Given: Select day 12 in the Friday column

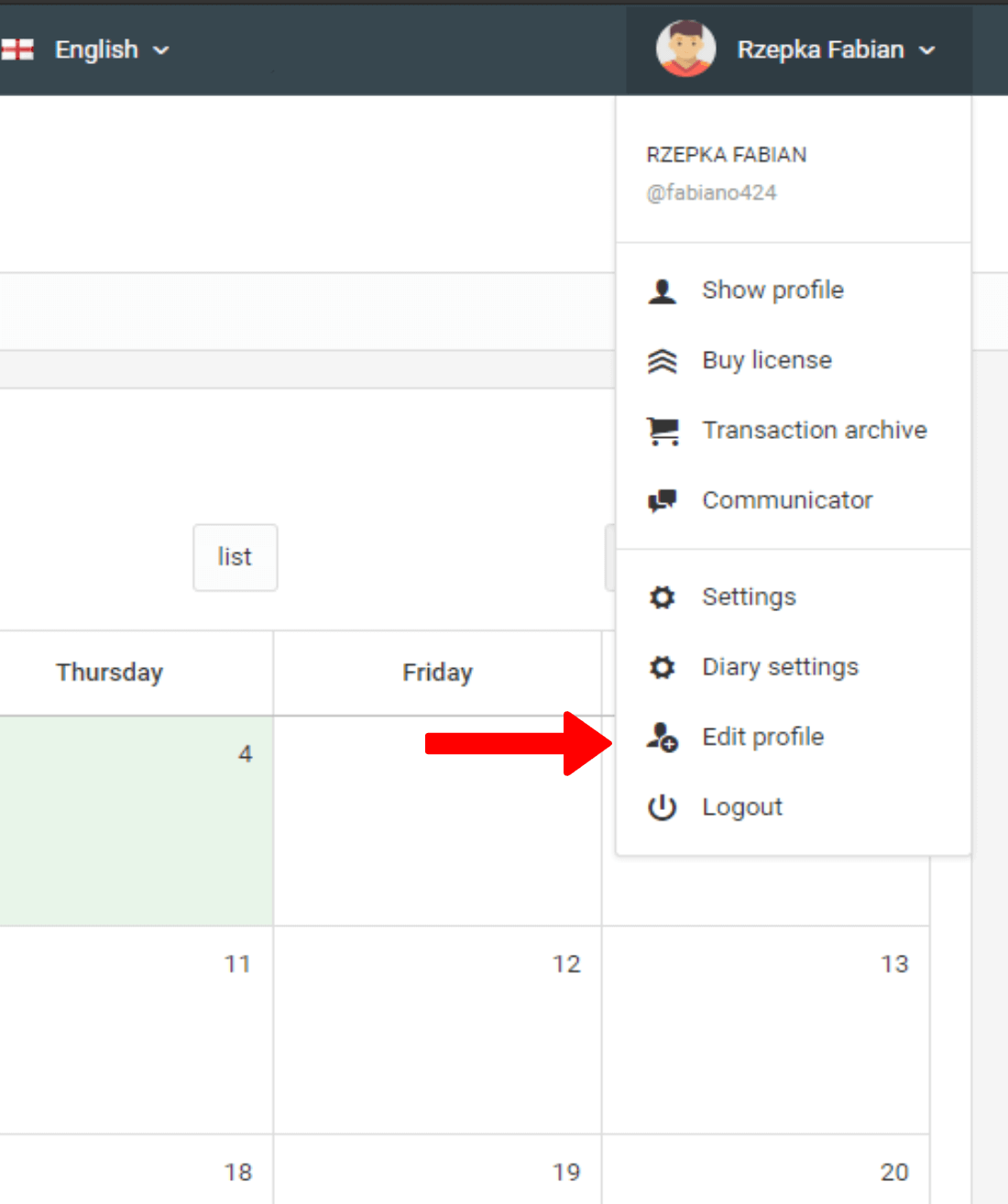Looking at the screenshot, I should click(x=437, y=1029).
